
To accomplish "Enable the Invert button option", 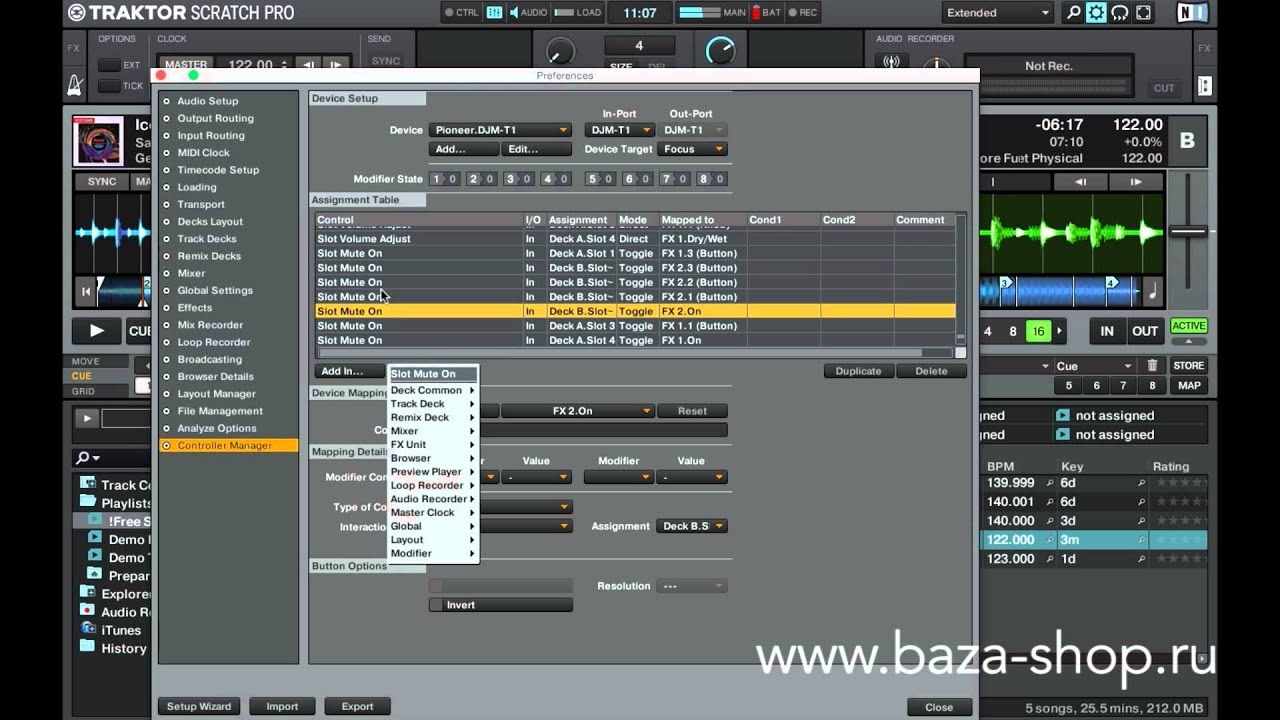I will click(x=500, y=605).
